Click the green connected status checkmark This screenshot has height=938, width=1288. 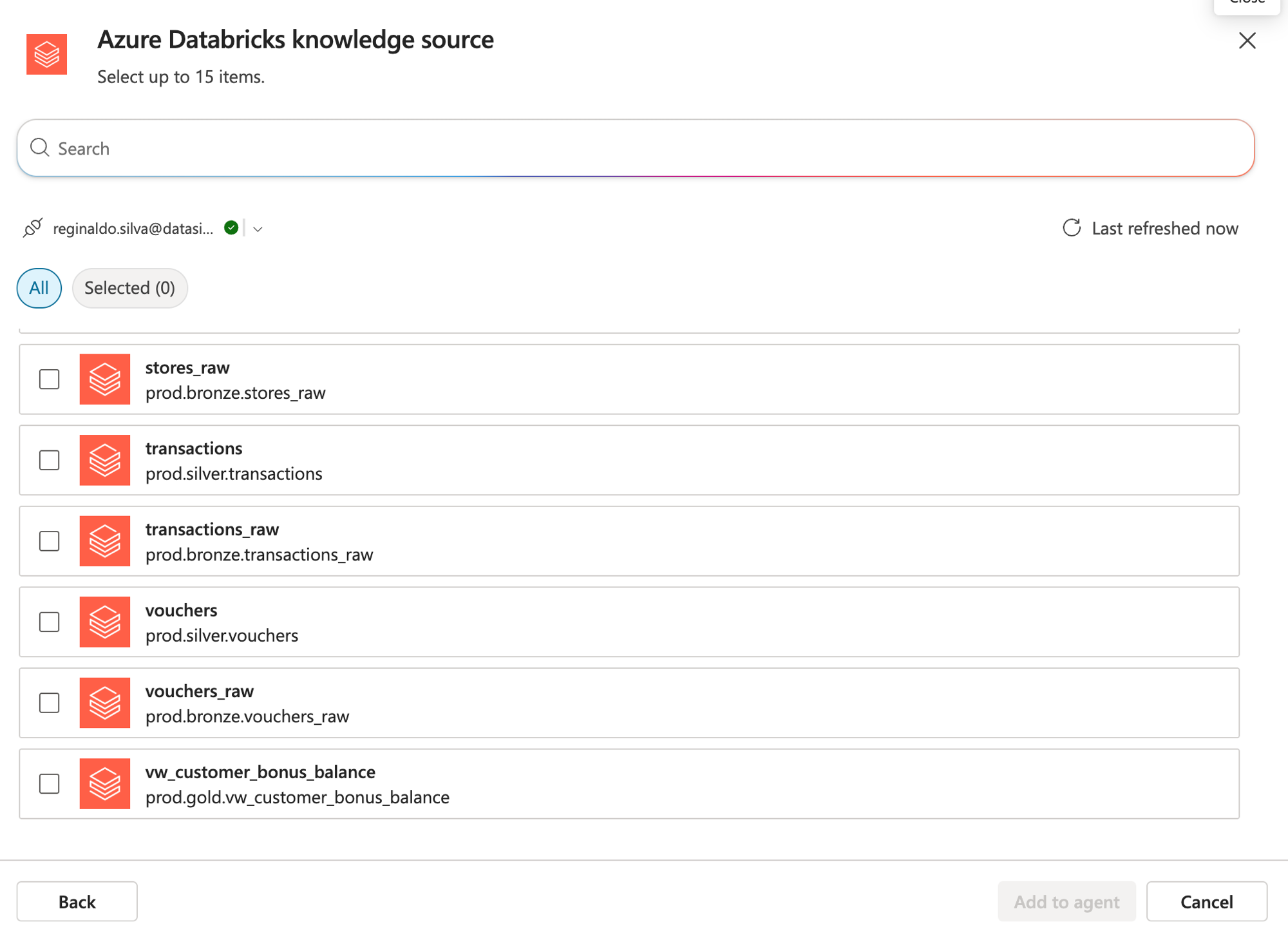pos(231,227)
